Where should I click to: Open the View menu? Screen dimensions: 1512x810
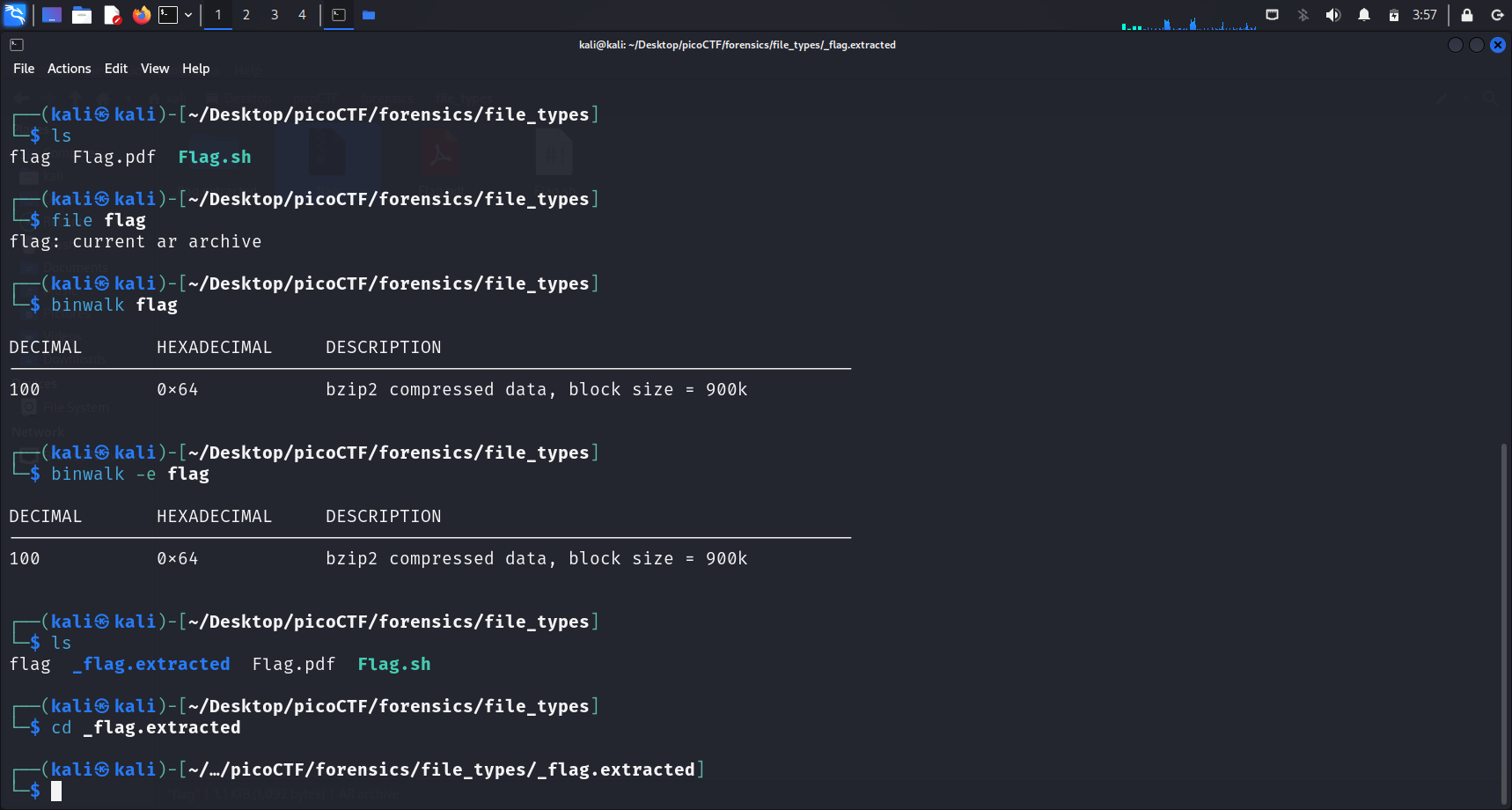[154, 69]
